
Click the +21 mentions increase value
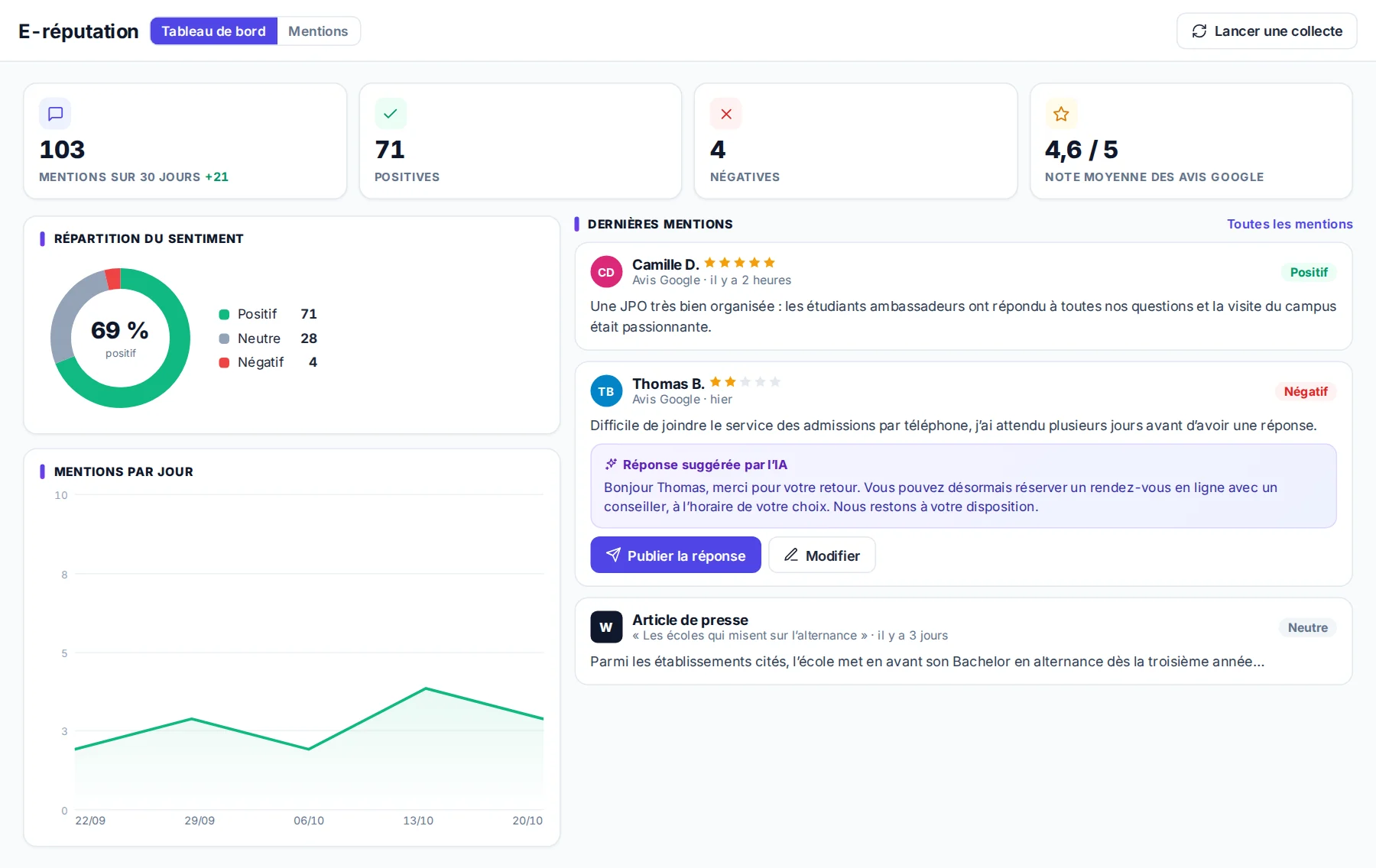pyautogui.click(x=217, y=177)
